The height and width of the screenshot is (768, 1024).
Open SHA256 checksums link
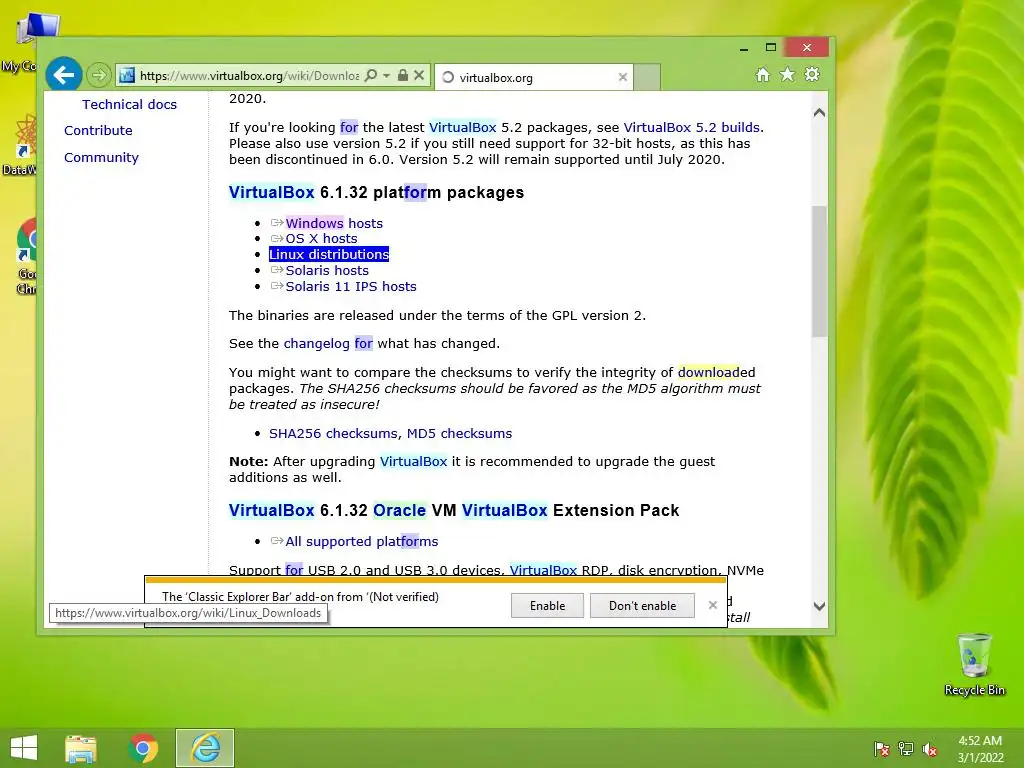pos(333,434)
